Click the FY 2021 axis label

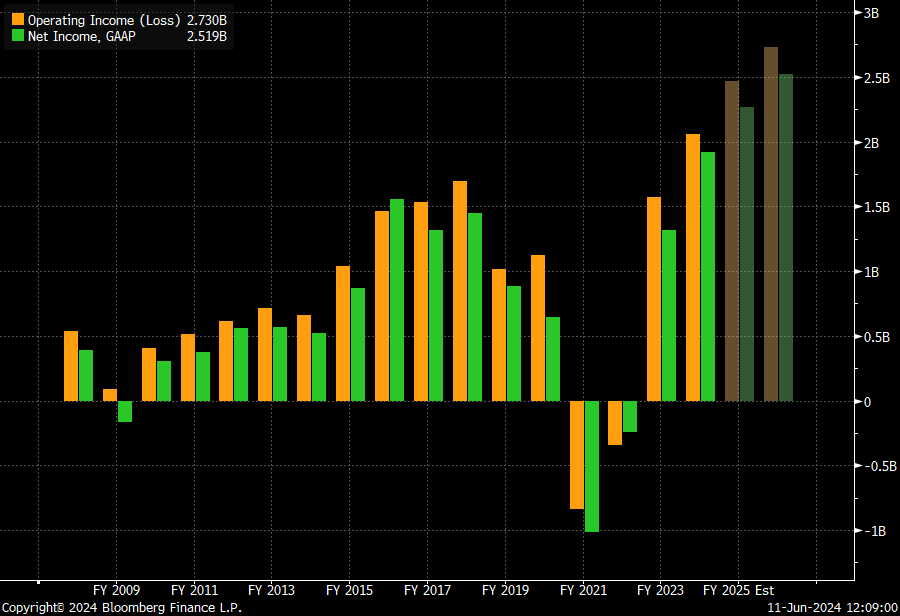point(584,590)
